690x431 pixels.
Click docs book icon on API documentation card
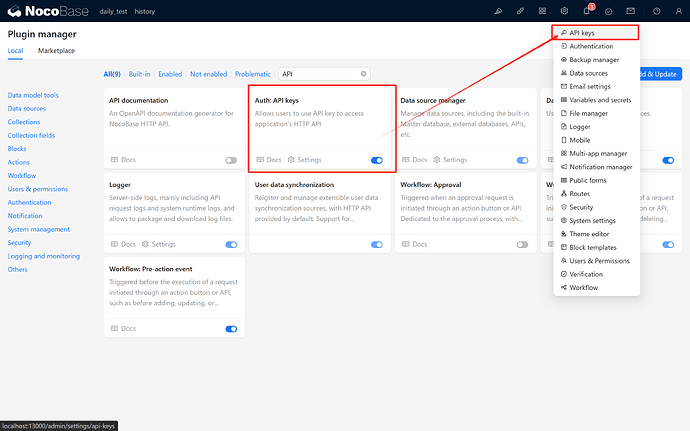[114, 160]
